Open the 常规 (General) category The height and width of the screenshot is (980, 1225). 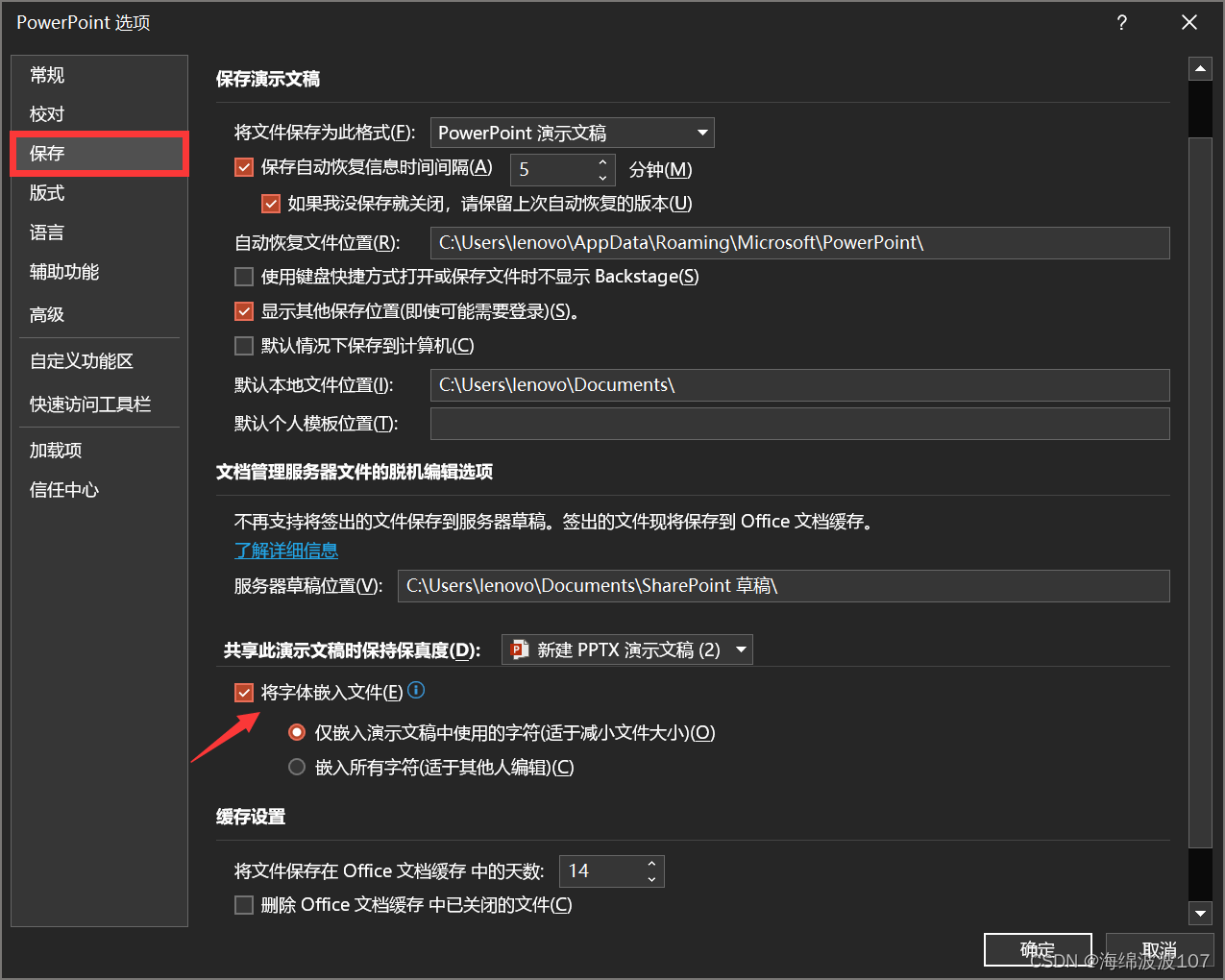point(99,75)
